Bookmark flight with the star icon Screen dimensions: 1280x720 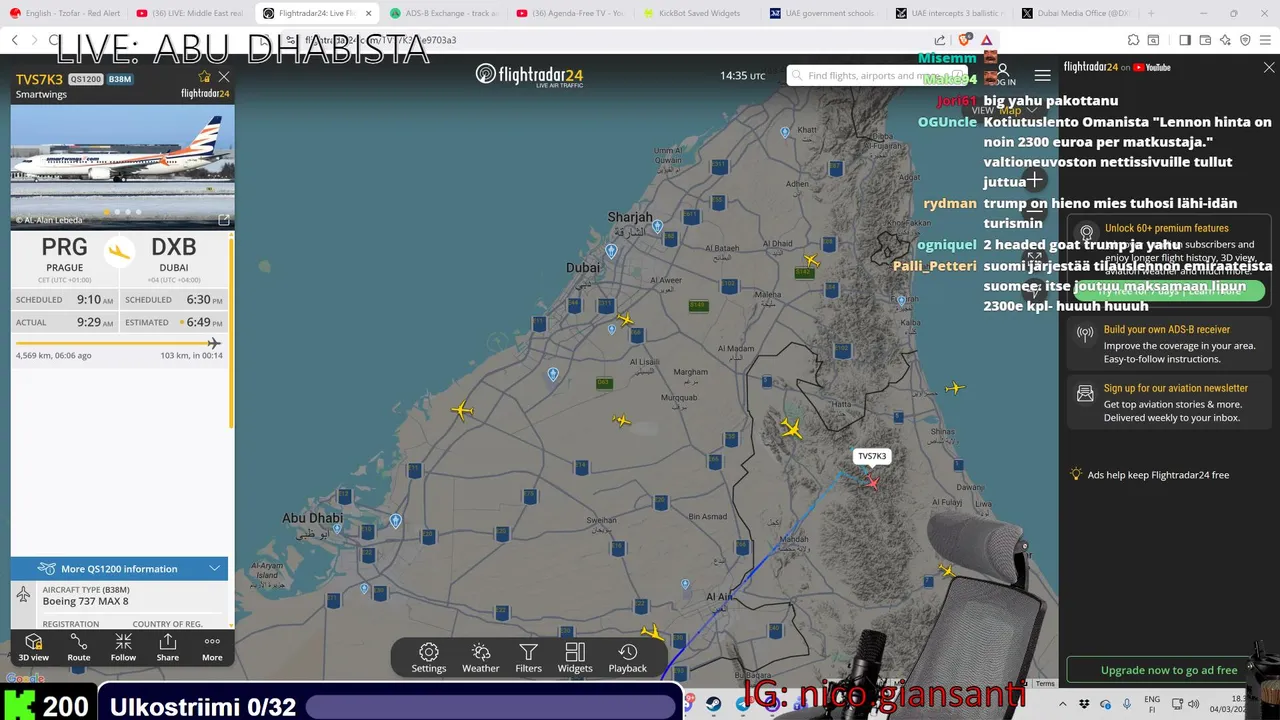click(205, 77)
